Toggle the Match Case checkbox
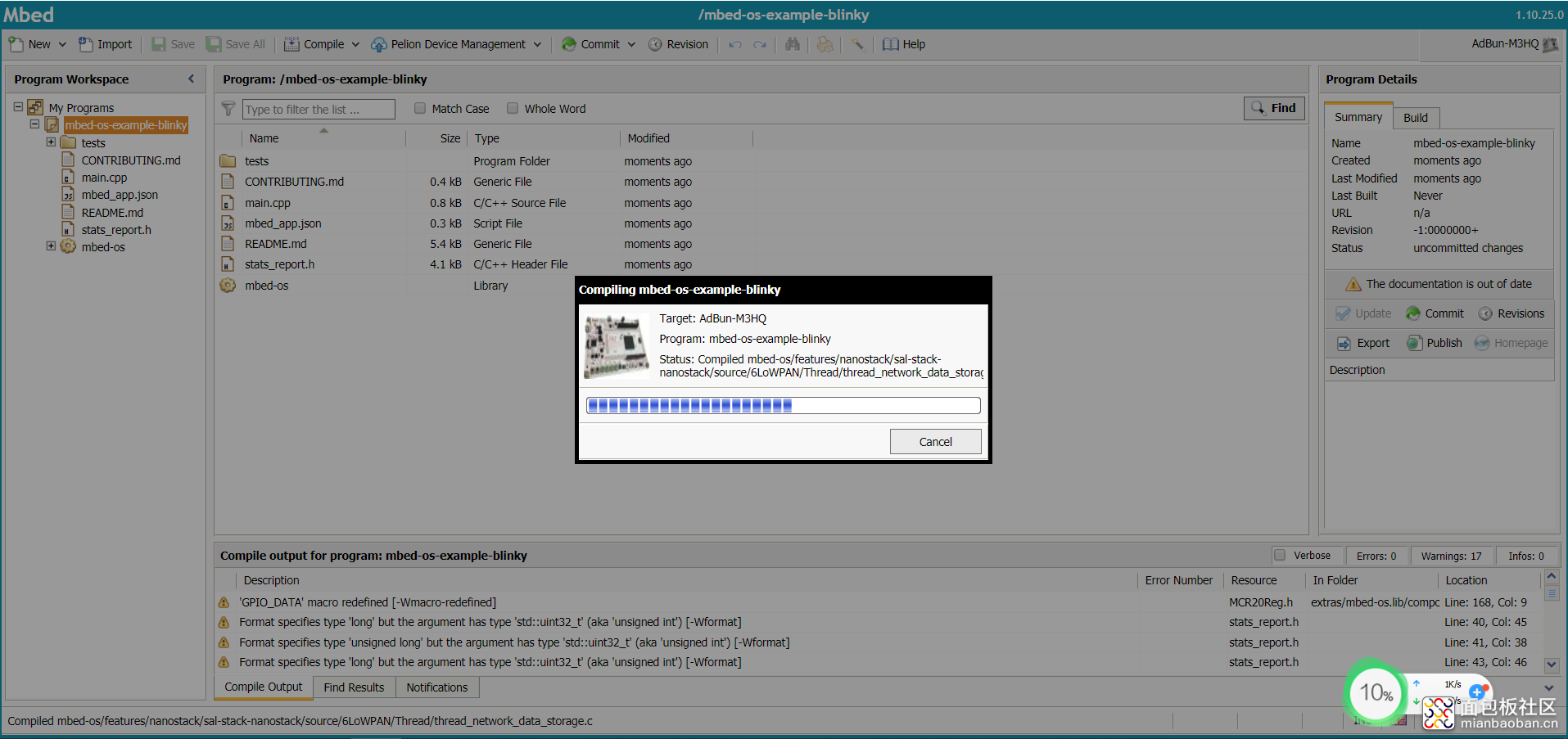 420,108
